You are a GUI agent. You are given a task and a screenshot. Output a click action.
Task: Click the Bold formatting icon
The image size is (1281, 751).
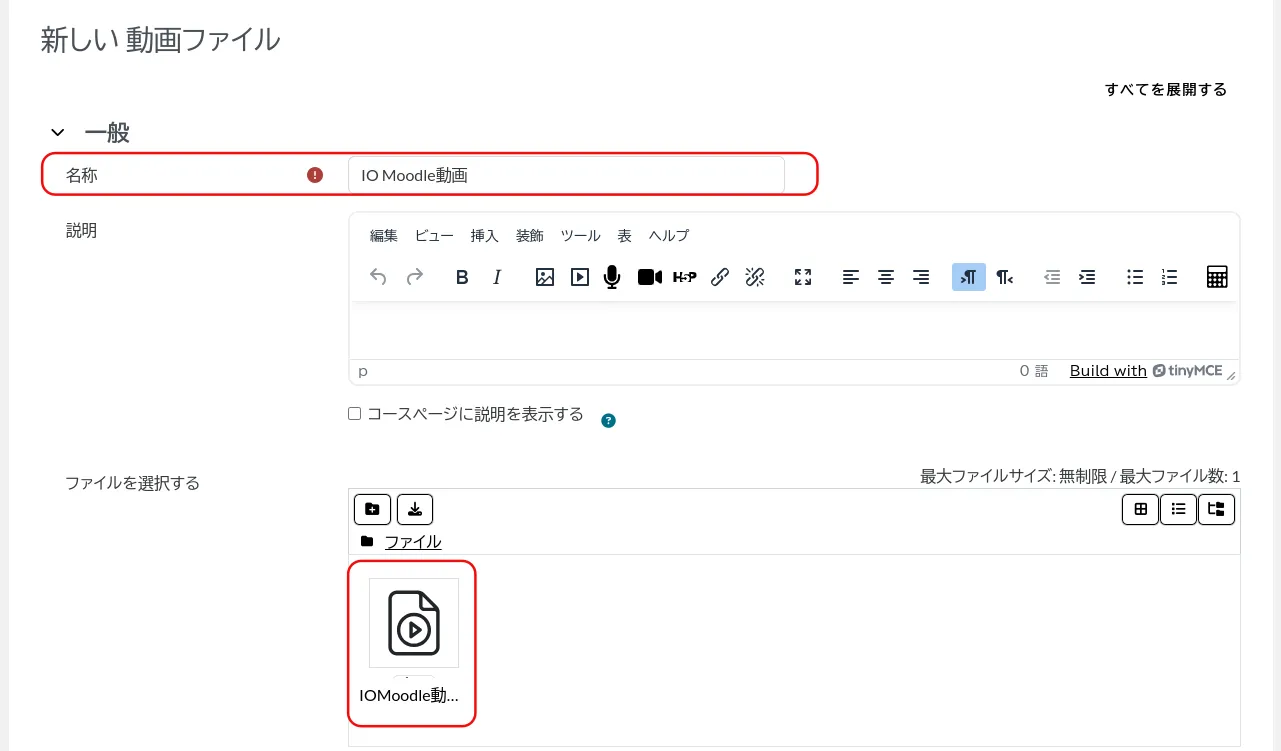click(462, 278)
